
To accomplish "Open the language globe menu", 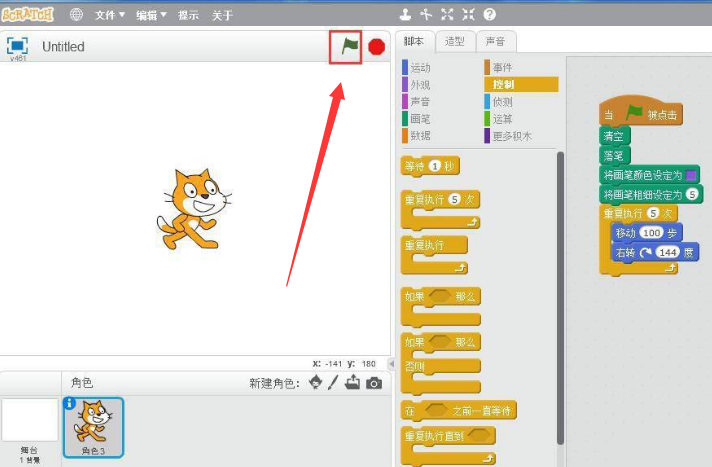I will coord(76,15).
